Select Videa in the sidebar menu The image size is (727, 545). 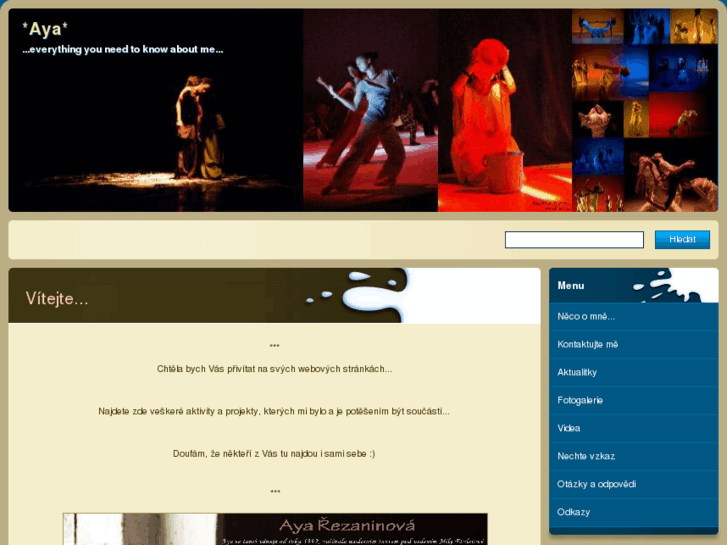point(633,428)
